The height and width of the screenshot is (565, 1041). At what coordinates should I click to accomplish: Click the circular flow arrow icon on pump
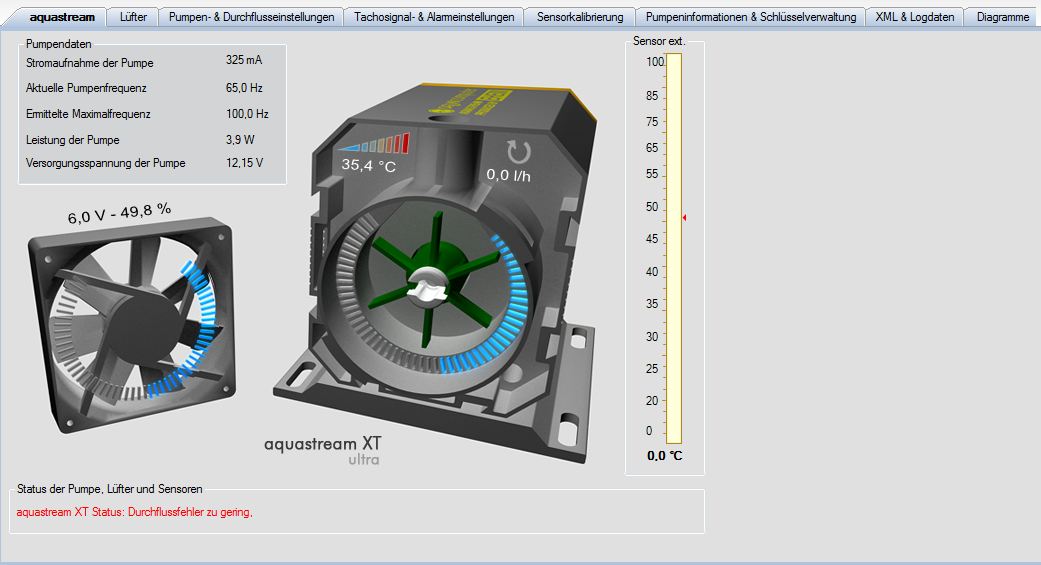519,152
